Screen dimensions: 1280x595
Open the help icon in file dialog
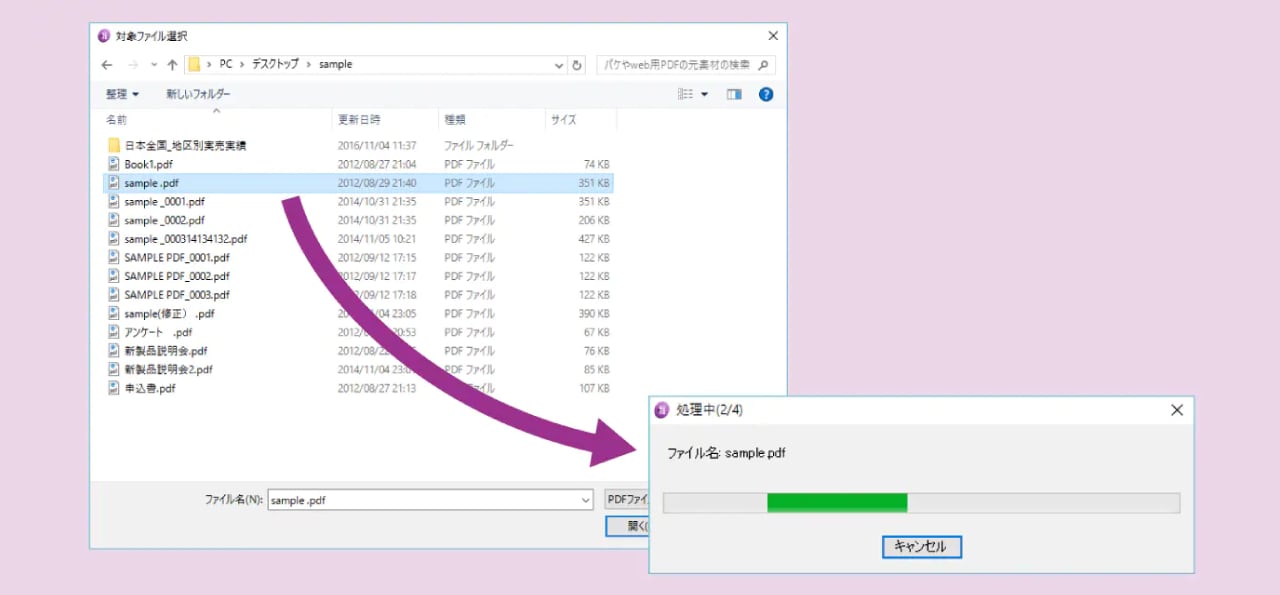coord(766,94)
